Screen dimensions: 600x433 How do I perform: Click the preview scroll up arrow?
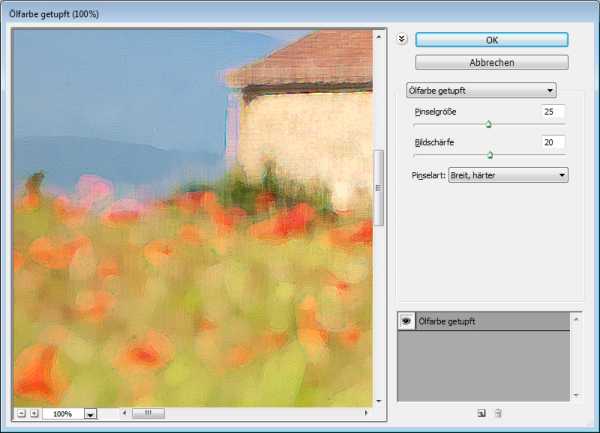[x=379, y=37]
